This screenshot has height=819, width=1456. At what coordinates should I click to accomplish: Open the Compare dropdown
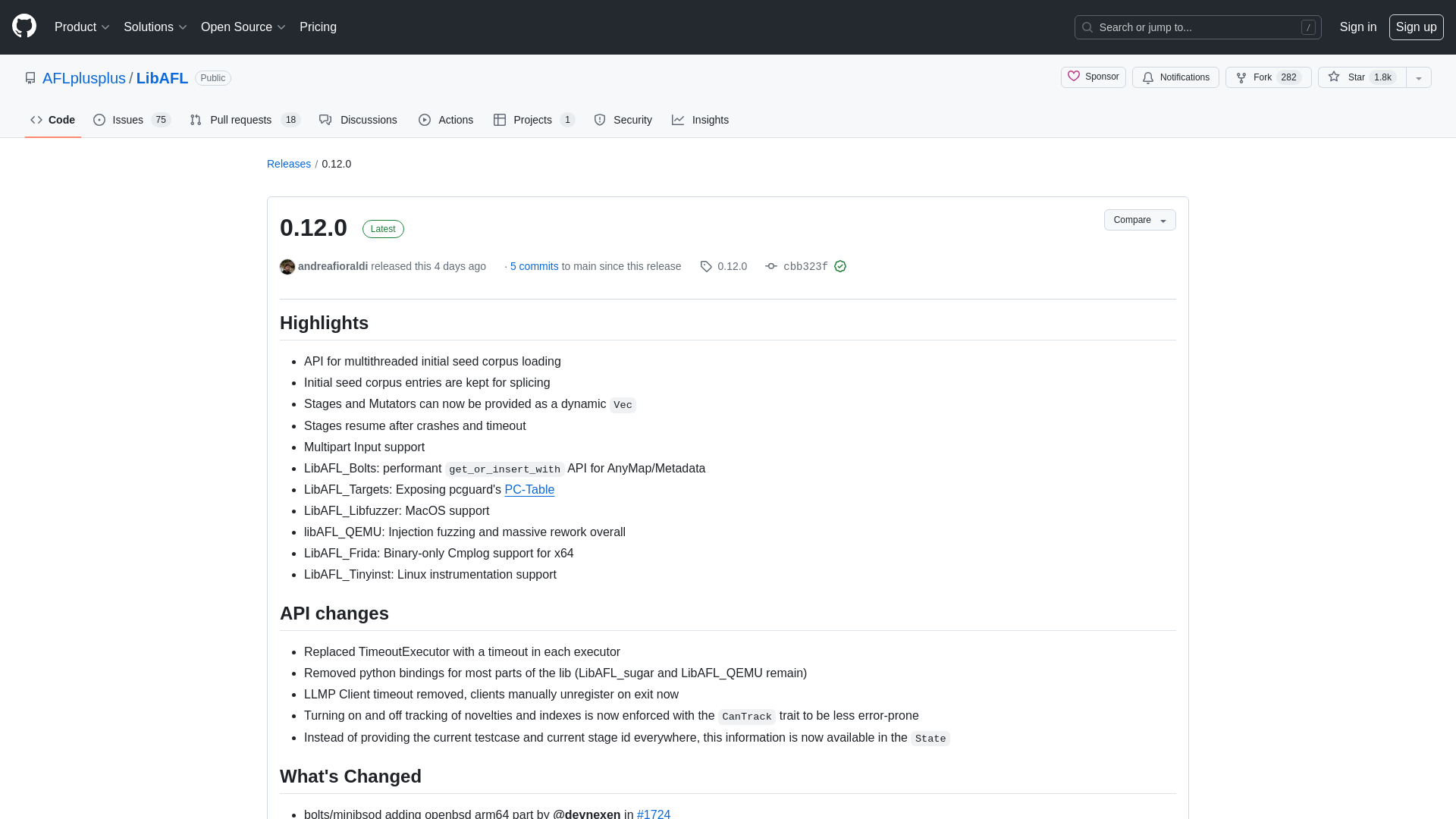point(1140,220)
